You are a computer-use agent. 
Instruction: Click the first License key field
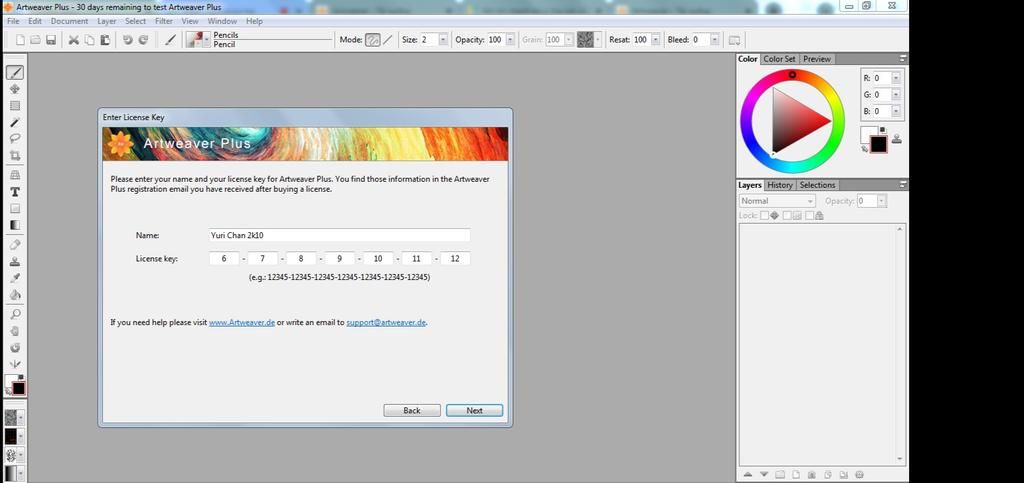pyautogui.click(x=224, y=258)
